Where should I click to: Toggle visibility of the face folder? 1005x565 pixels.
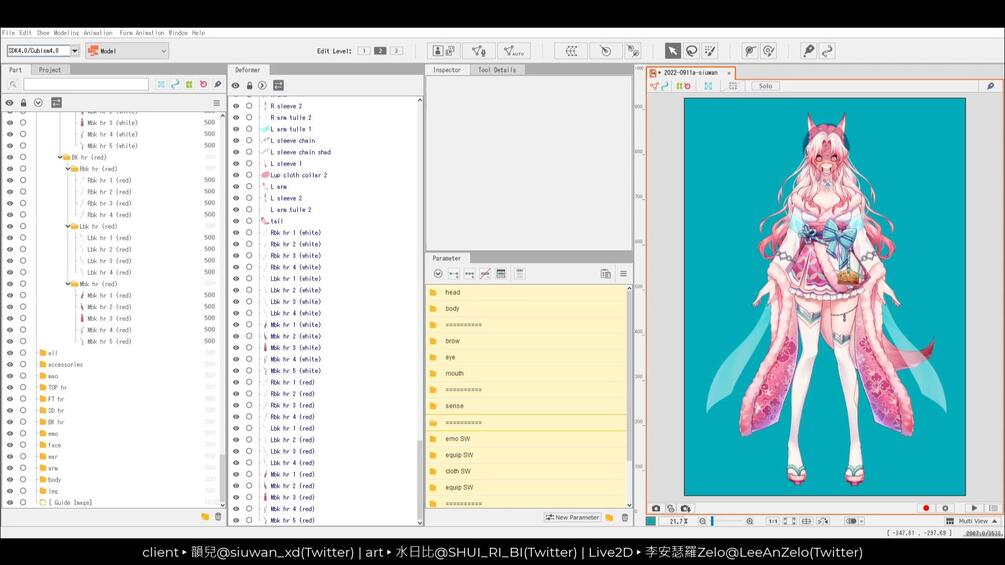(10, 445)
